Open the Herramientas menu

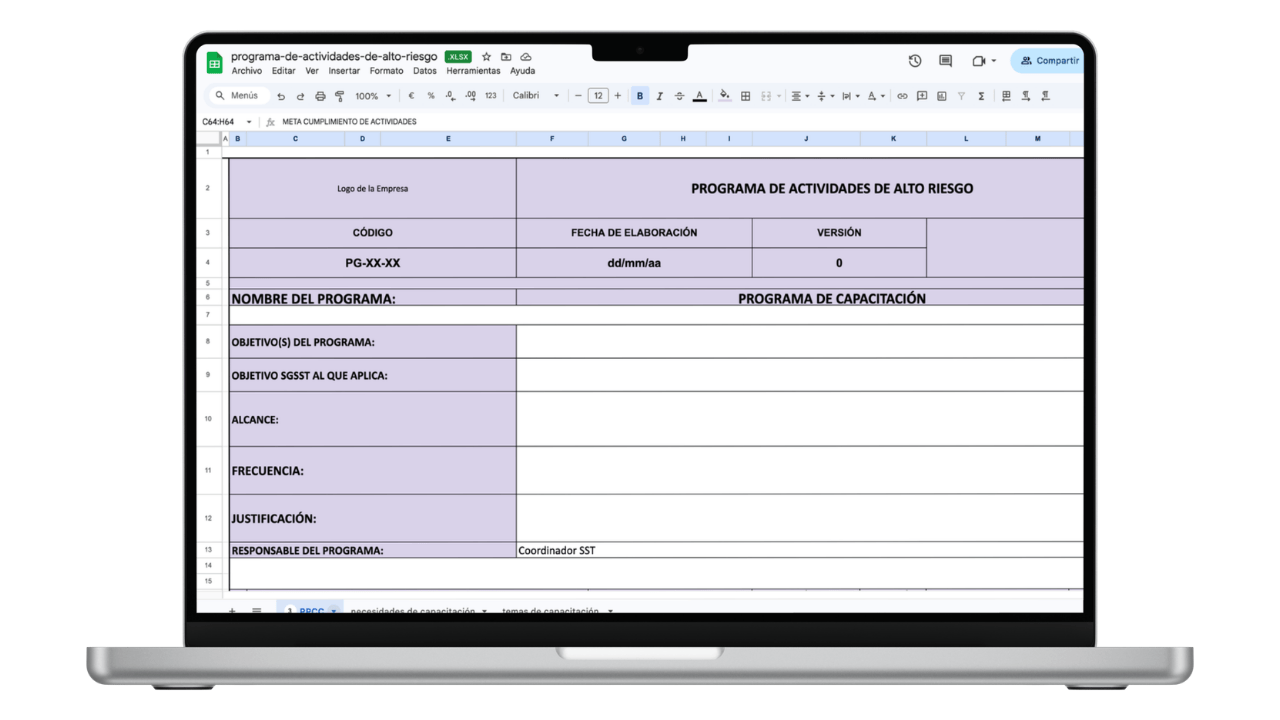473,71
